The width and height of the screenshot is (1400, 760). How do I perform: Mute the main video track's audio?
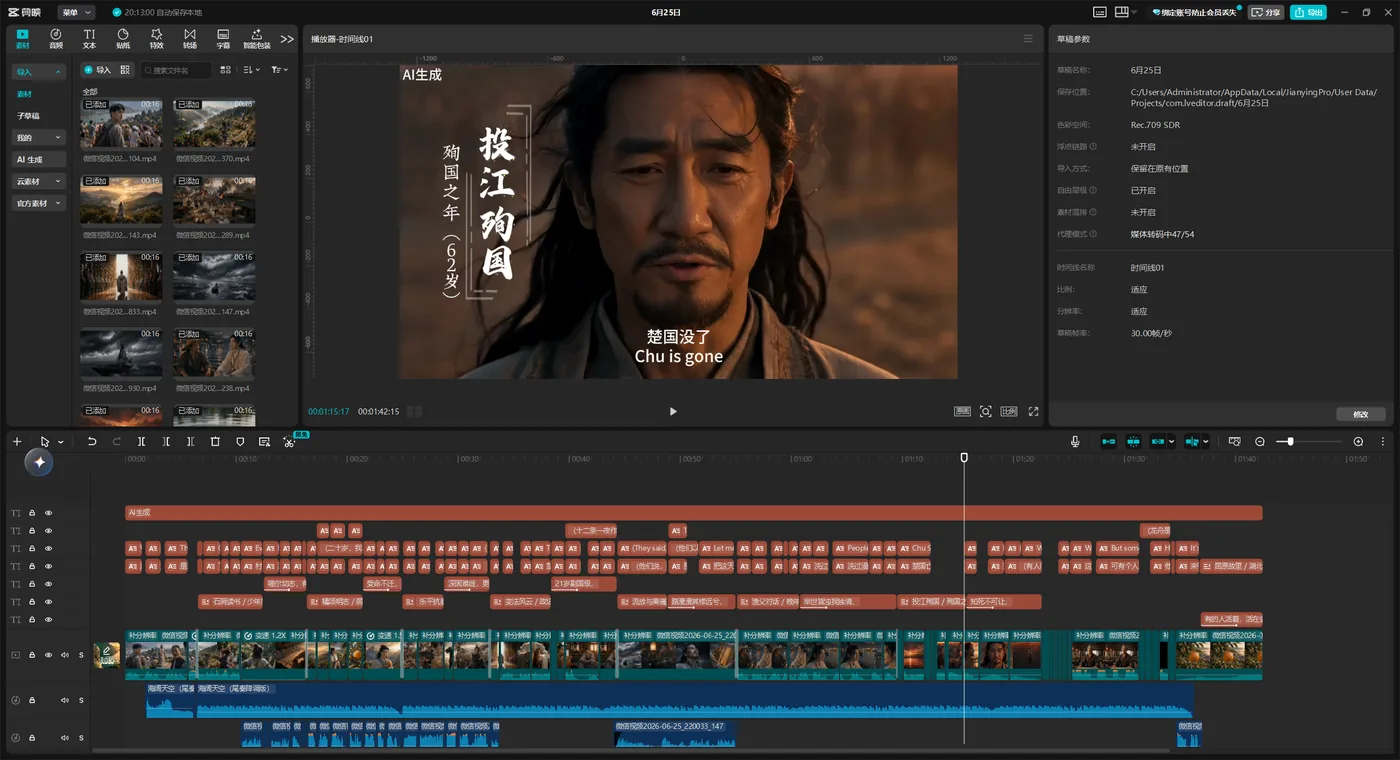65,655
